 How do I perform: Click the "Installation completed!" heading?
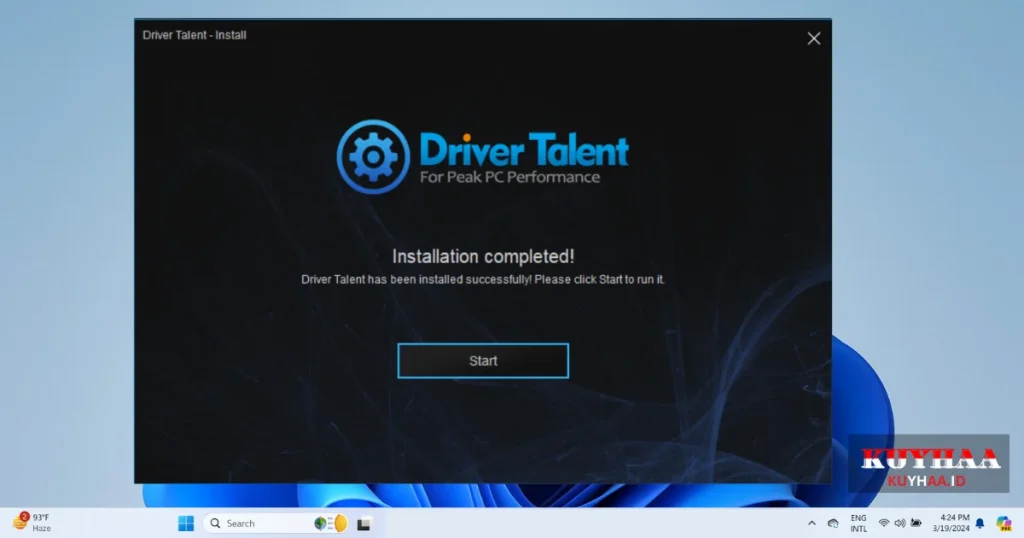pyautogui.click(x=483, y=257)
